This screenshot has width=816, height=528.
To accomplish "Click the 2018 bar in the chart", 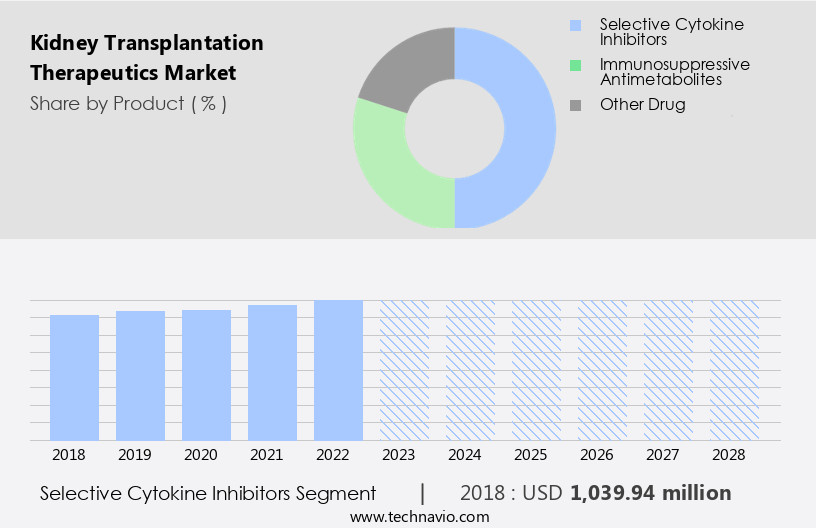I will pyautogui.click(x=75, y=377).
